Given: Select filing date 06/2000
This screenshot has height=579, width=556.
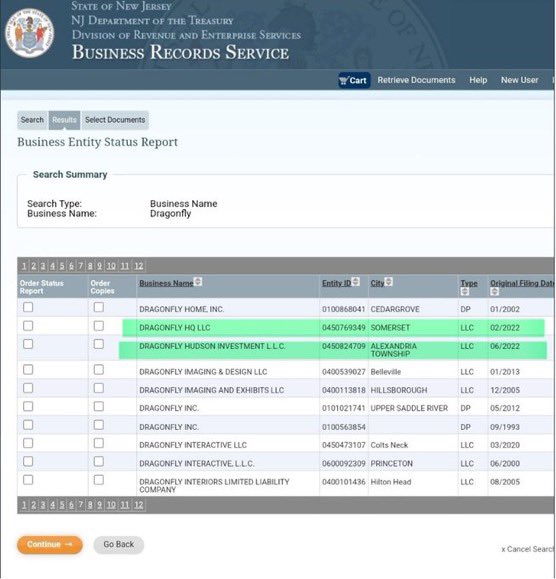Looking at the screenshot, I should point(505,463).
